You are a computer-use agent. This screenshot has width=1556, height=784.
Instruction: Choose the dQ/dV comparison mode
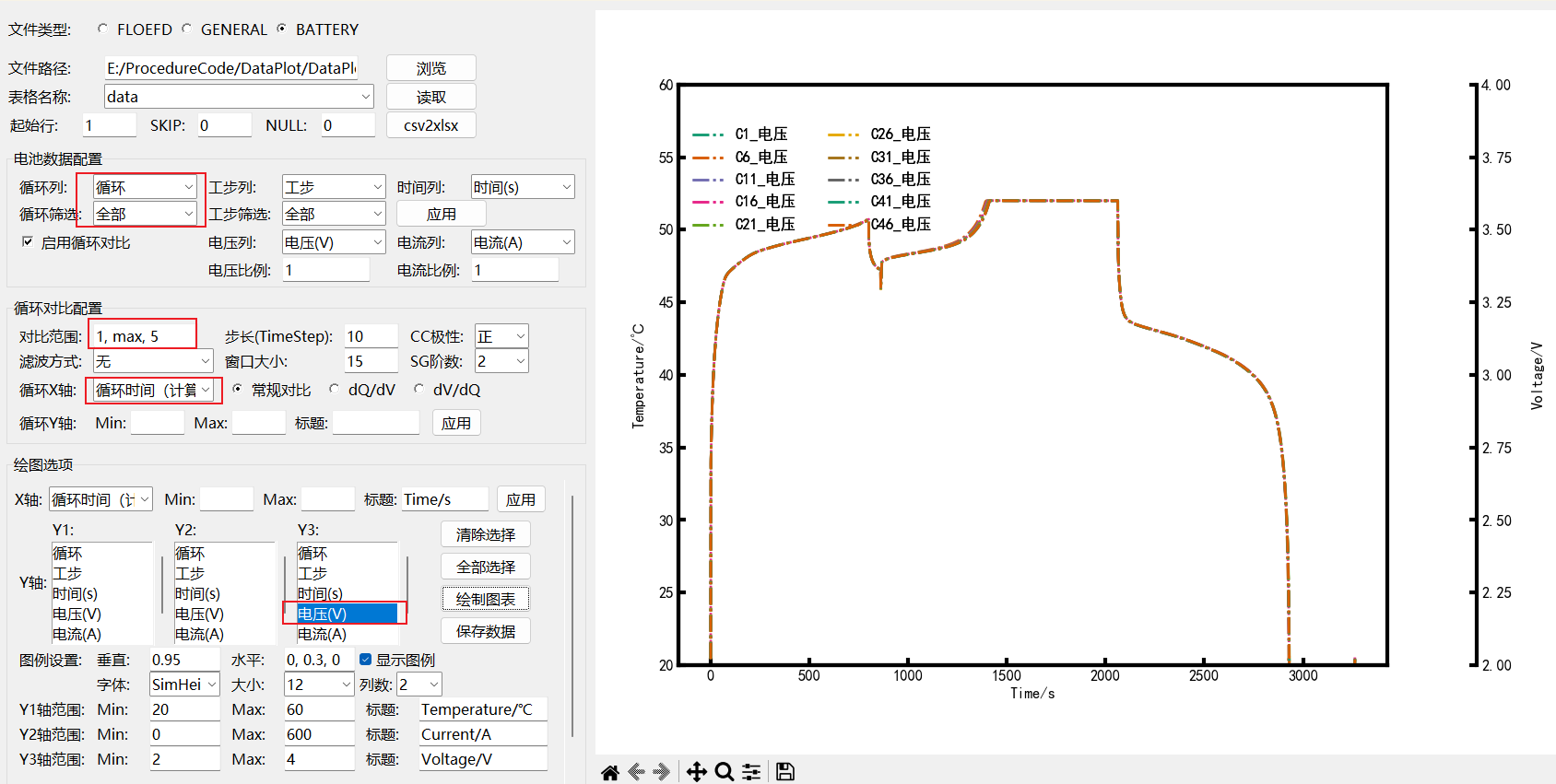pyautogui.click(x=334, y=390)
